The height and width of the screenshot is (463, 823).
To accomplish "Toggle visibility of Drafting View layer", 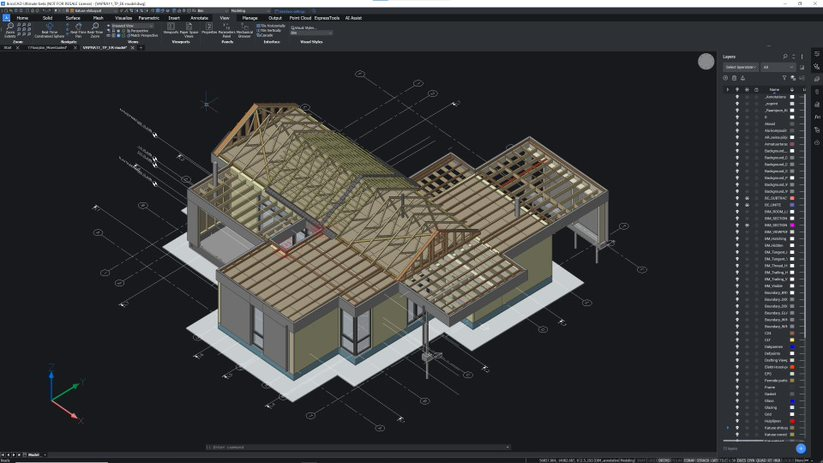I will (737, 360).
